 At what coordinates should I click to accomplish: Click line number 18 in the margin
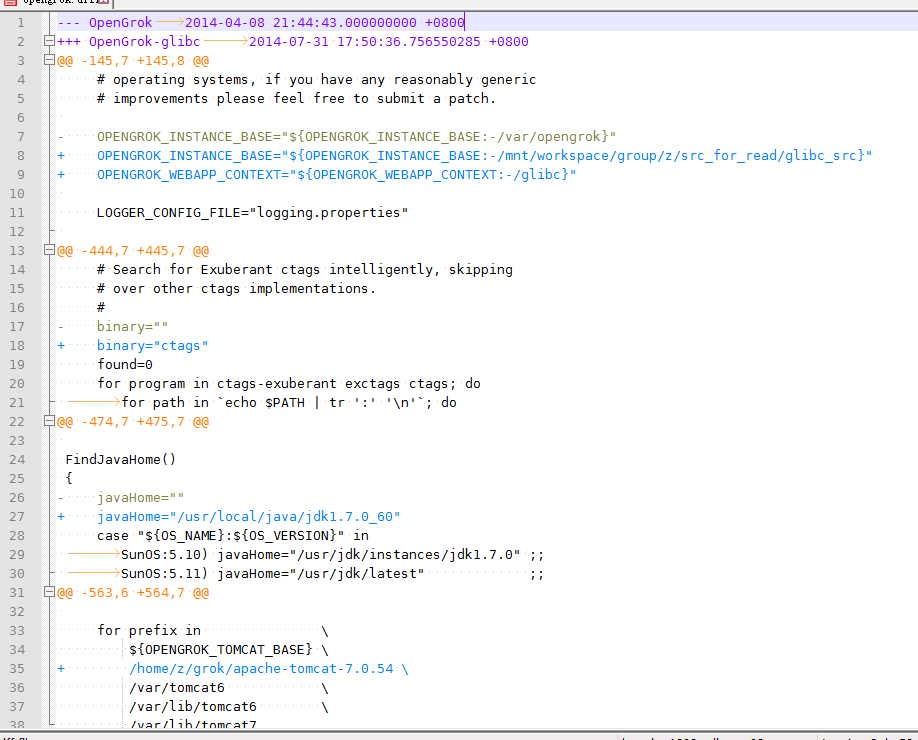click(17, 345)
